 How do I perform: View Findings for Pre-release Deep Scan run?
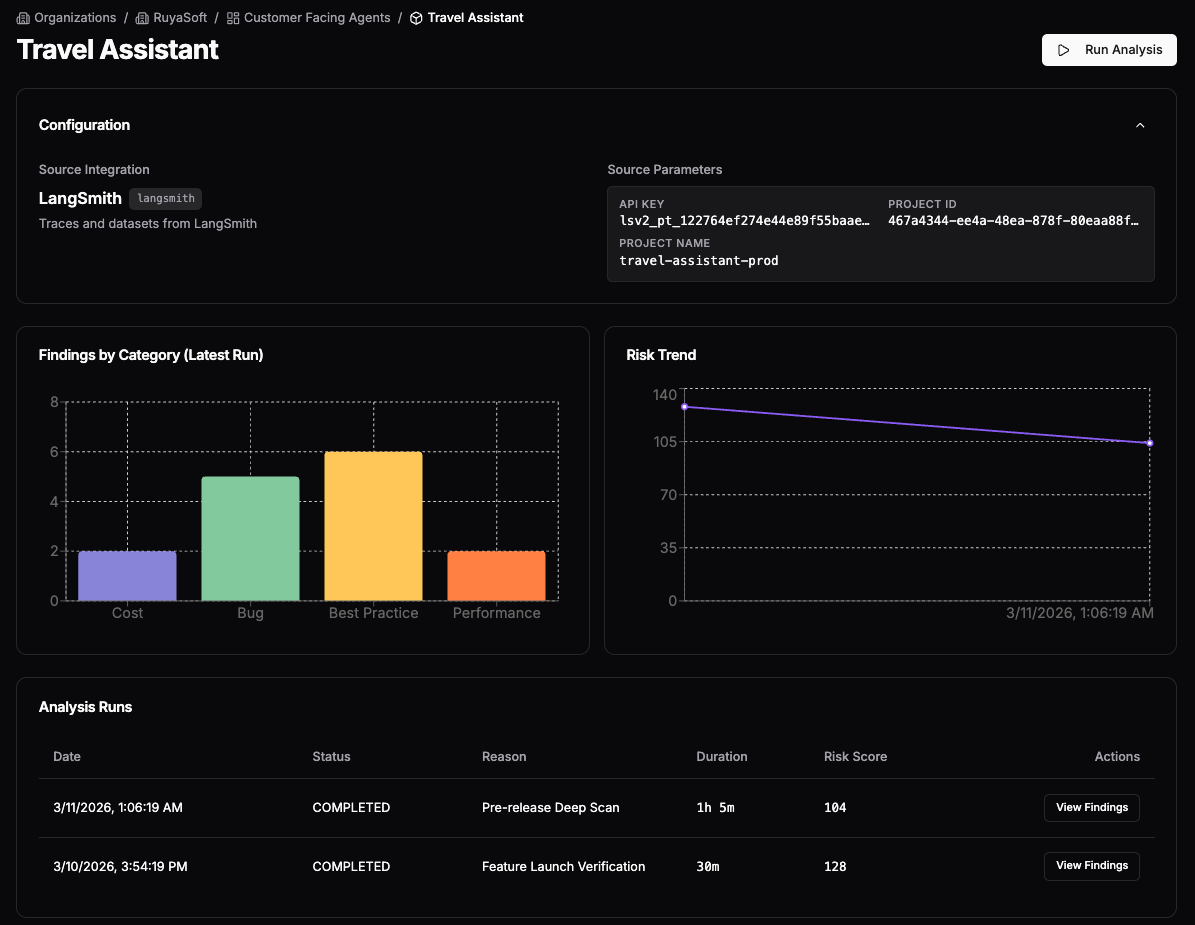point(1091,808)
